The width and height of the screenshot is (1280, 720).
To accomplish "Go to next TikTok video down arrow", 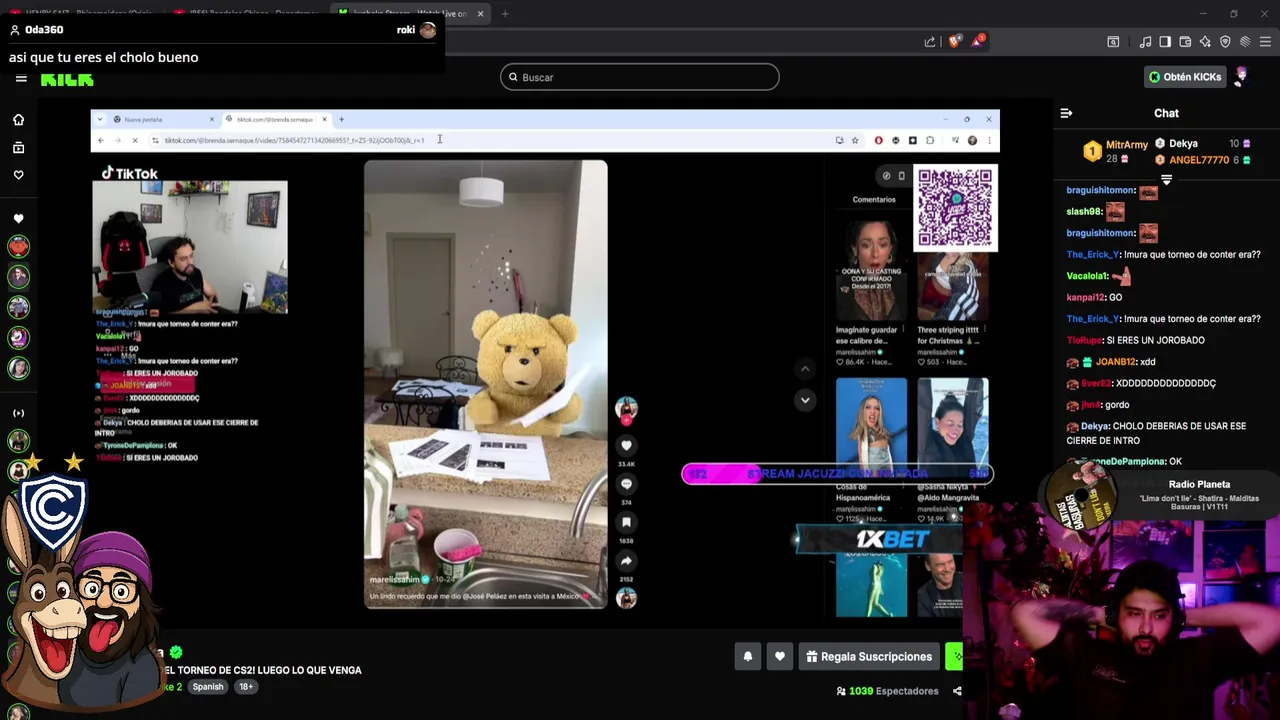I will 805,400.
